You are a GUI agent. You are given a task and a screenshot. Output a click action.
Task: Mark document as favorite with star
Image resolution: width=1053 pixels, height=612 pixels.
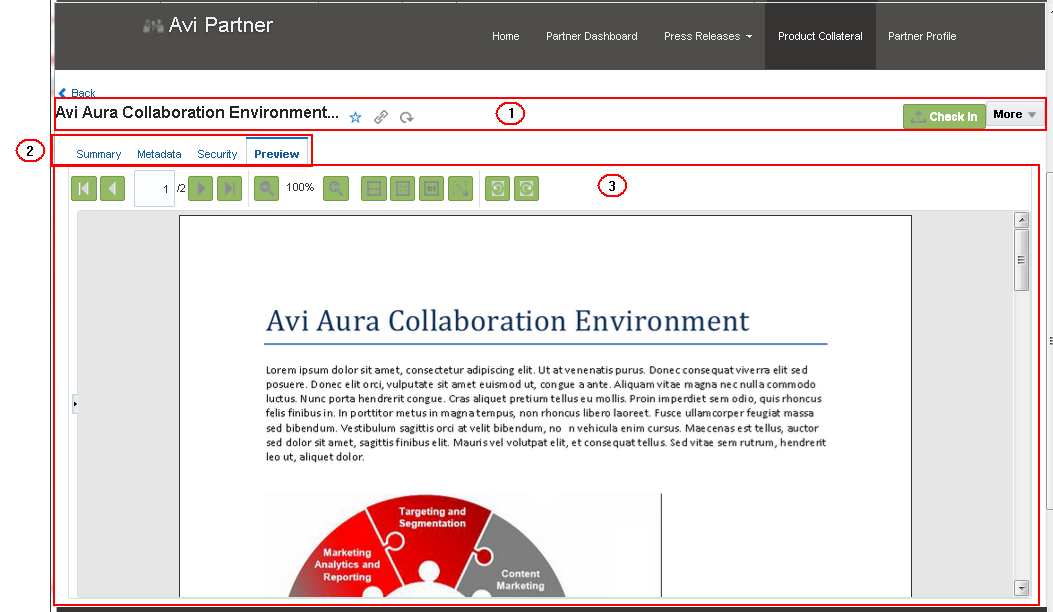[355, 118]
